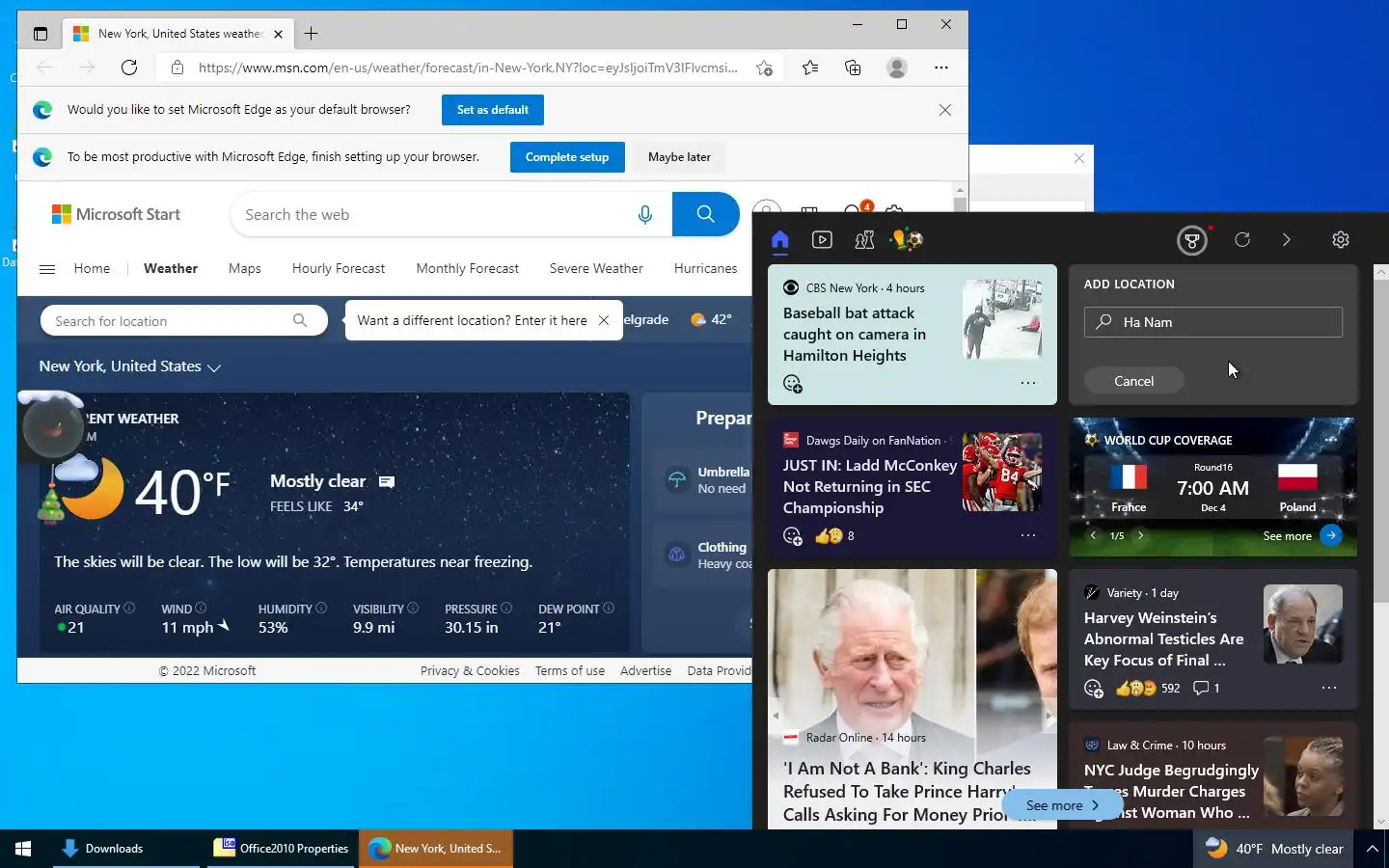Open the Hurricanes tab

(706, 268)
